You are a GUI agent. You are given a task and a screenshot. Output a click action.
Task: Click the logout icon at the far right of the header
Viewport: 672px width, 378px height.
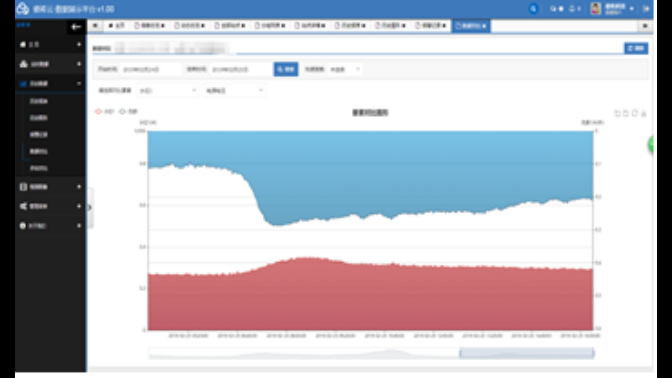pos(646,9)
